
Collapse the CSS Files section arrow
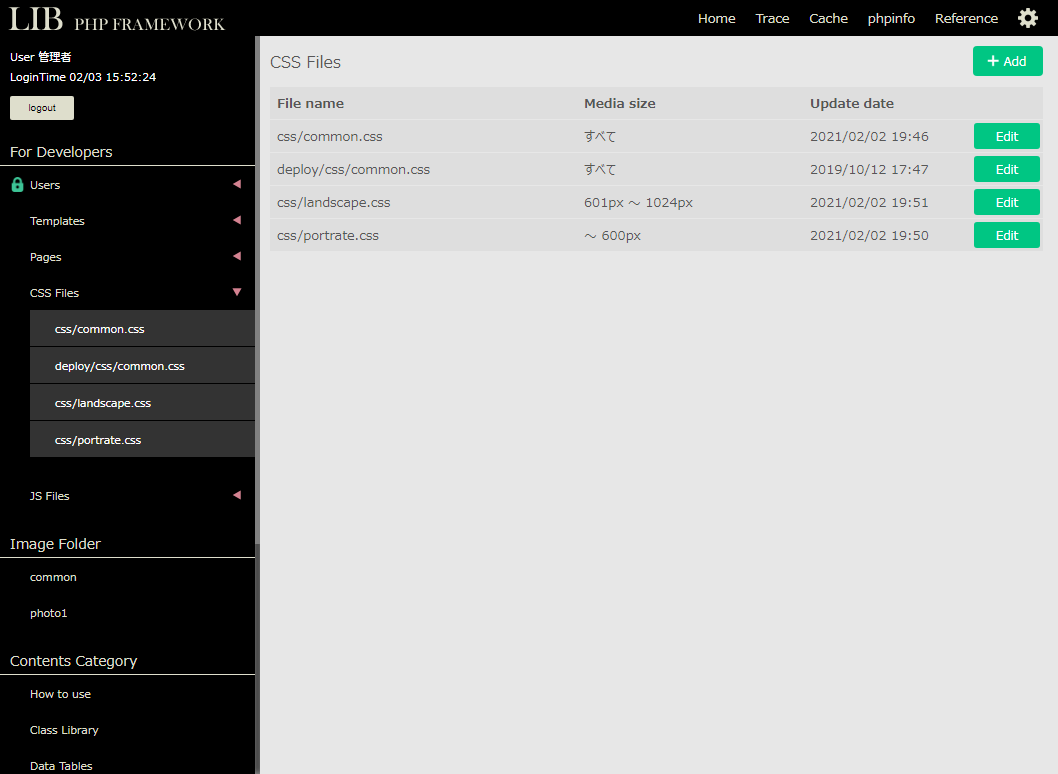click(237, 292)
